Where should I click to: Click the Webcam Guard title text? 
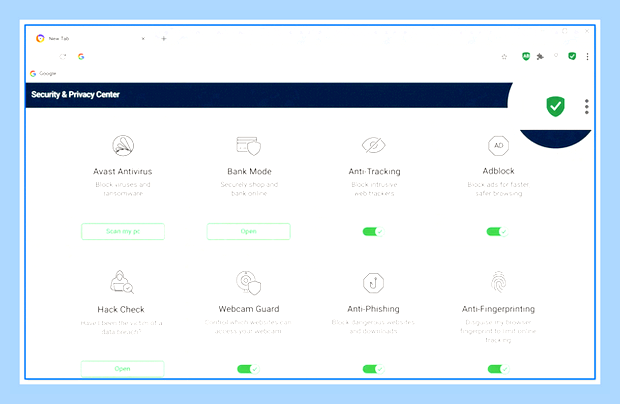[x=249, y=309]
